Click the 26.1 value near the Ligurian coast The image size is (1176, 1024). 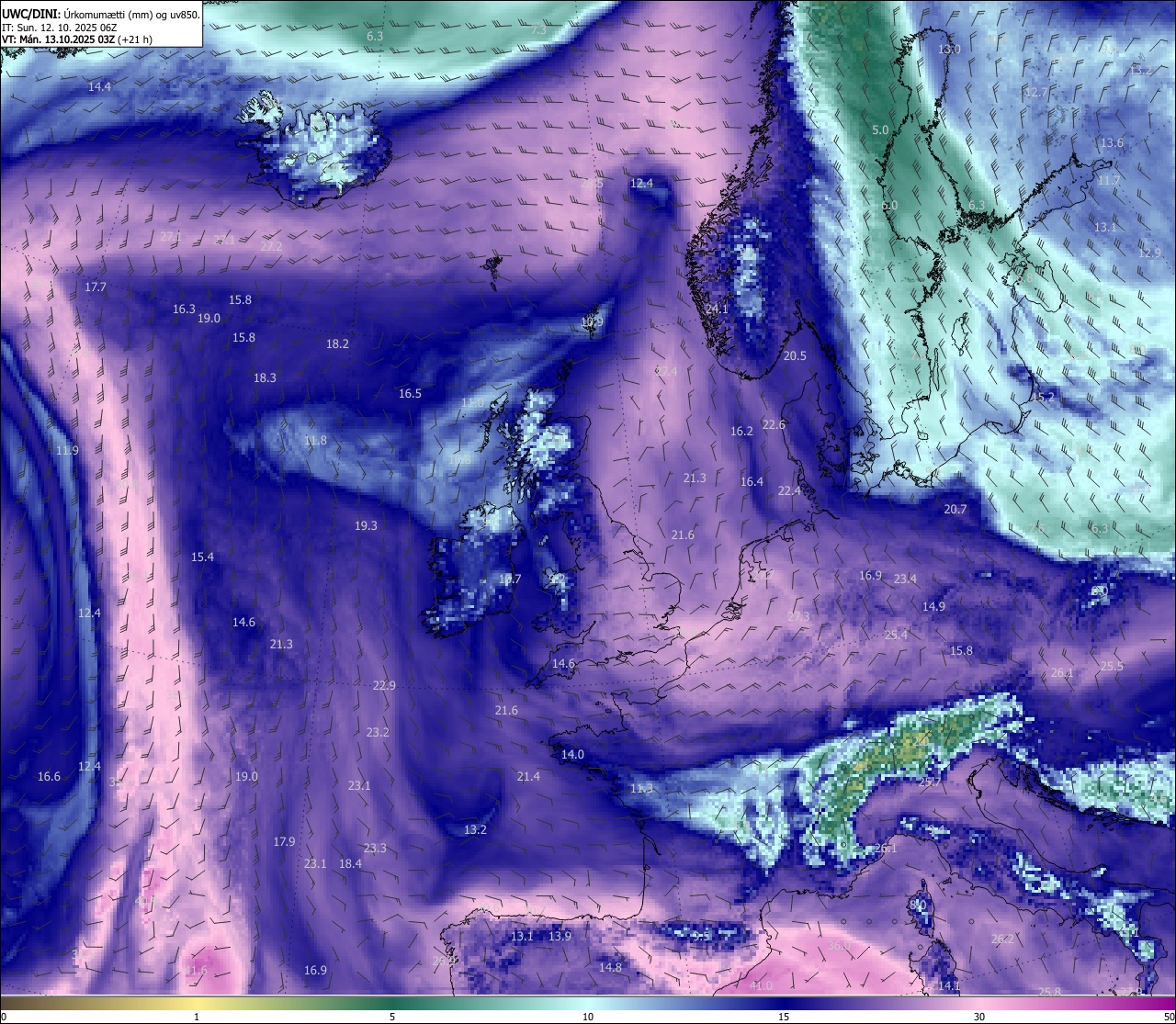coord(886,849)
